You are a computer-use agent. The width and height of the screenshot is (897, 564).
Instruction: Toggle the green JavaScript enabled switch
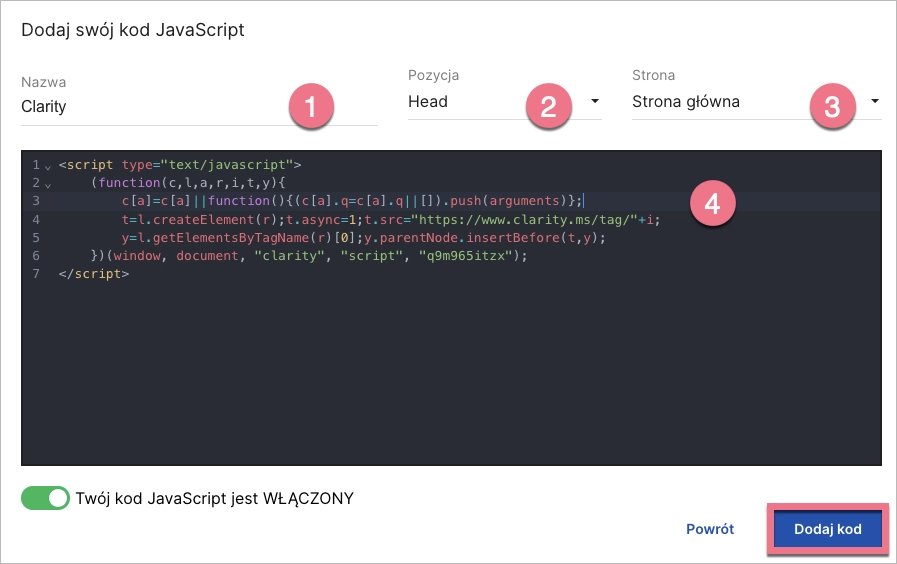coord(45,498)
